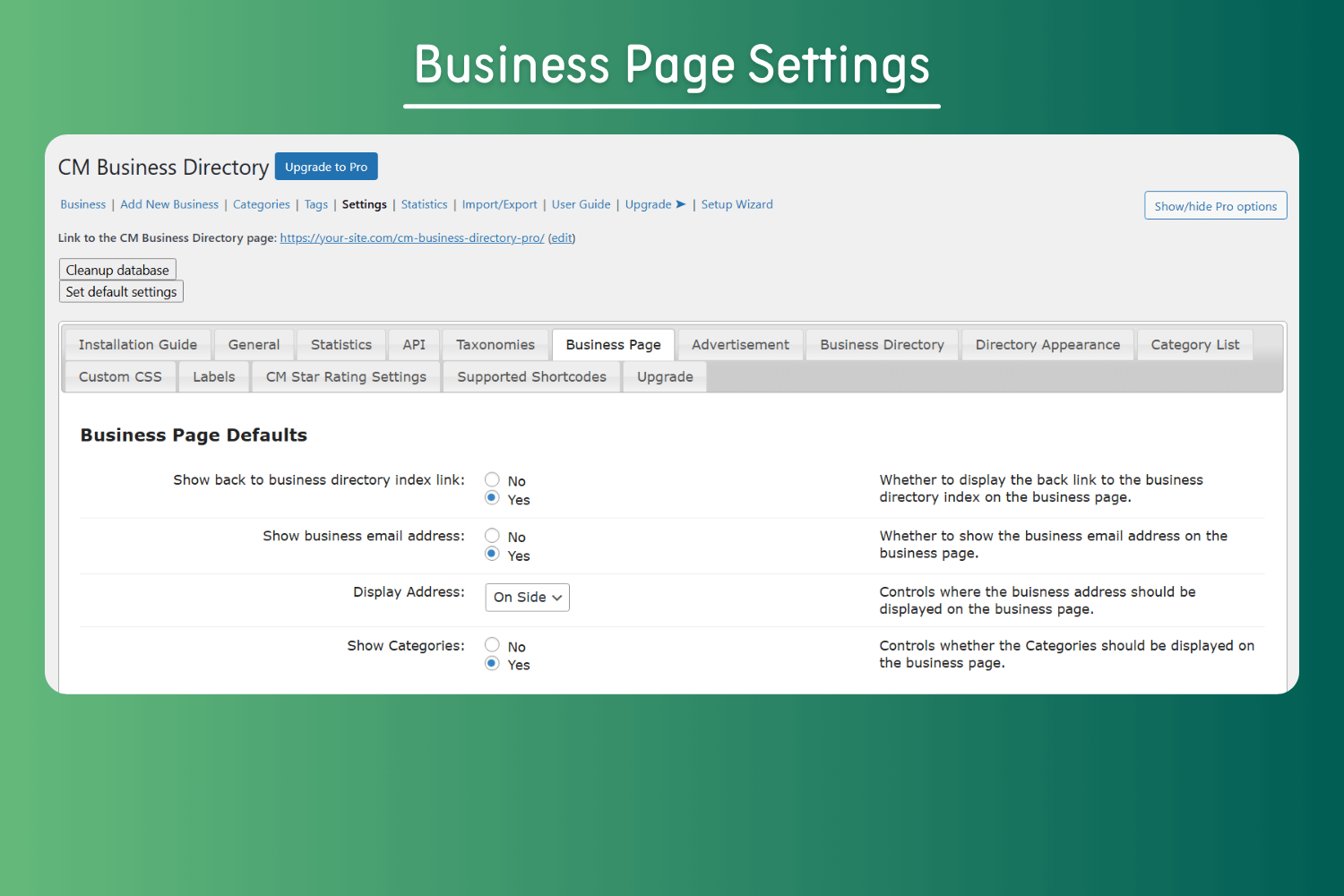Click the 'Show Categories:' label
Viewport: 1344px width, 896px height.
point(406,646)
